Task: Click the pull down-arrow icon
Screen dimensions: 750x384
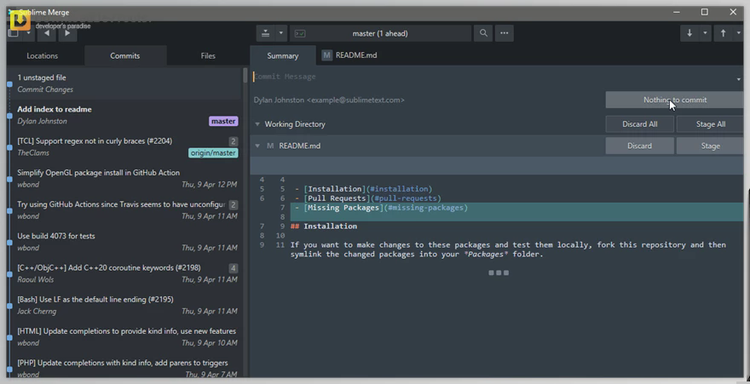Action: 689,33
